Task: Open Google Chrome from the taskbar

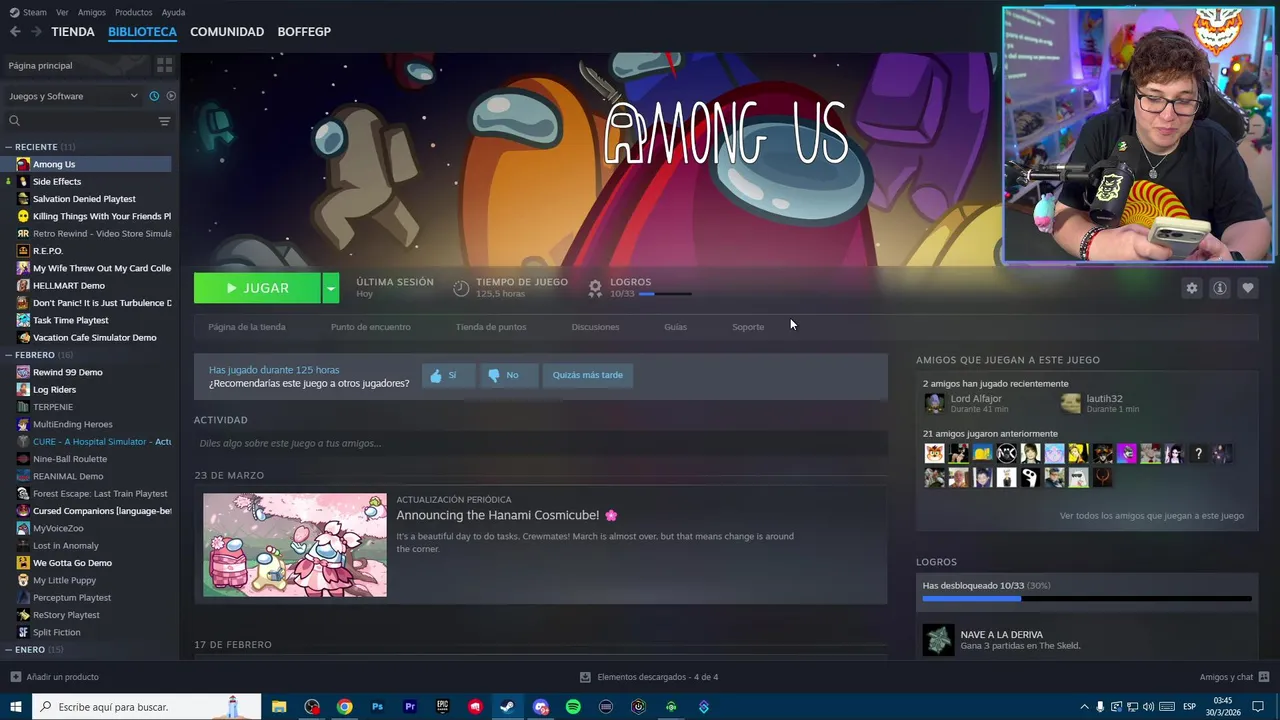Action: pos(344,707)
